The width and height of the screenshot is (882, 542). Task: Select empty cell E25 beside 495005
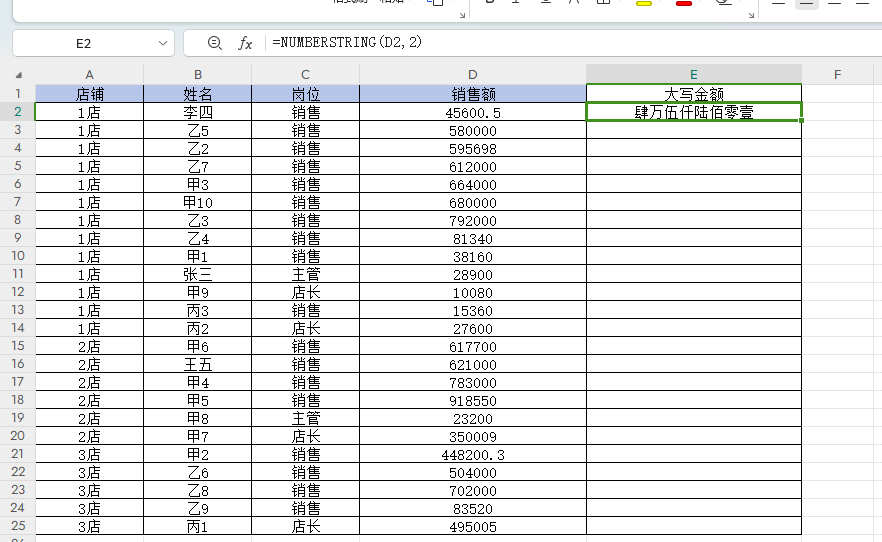[x=694, y=526]
